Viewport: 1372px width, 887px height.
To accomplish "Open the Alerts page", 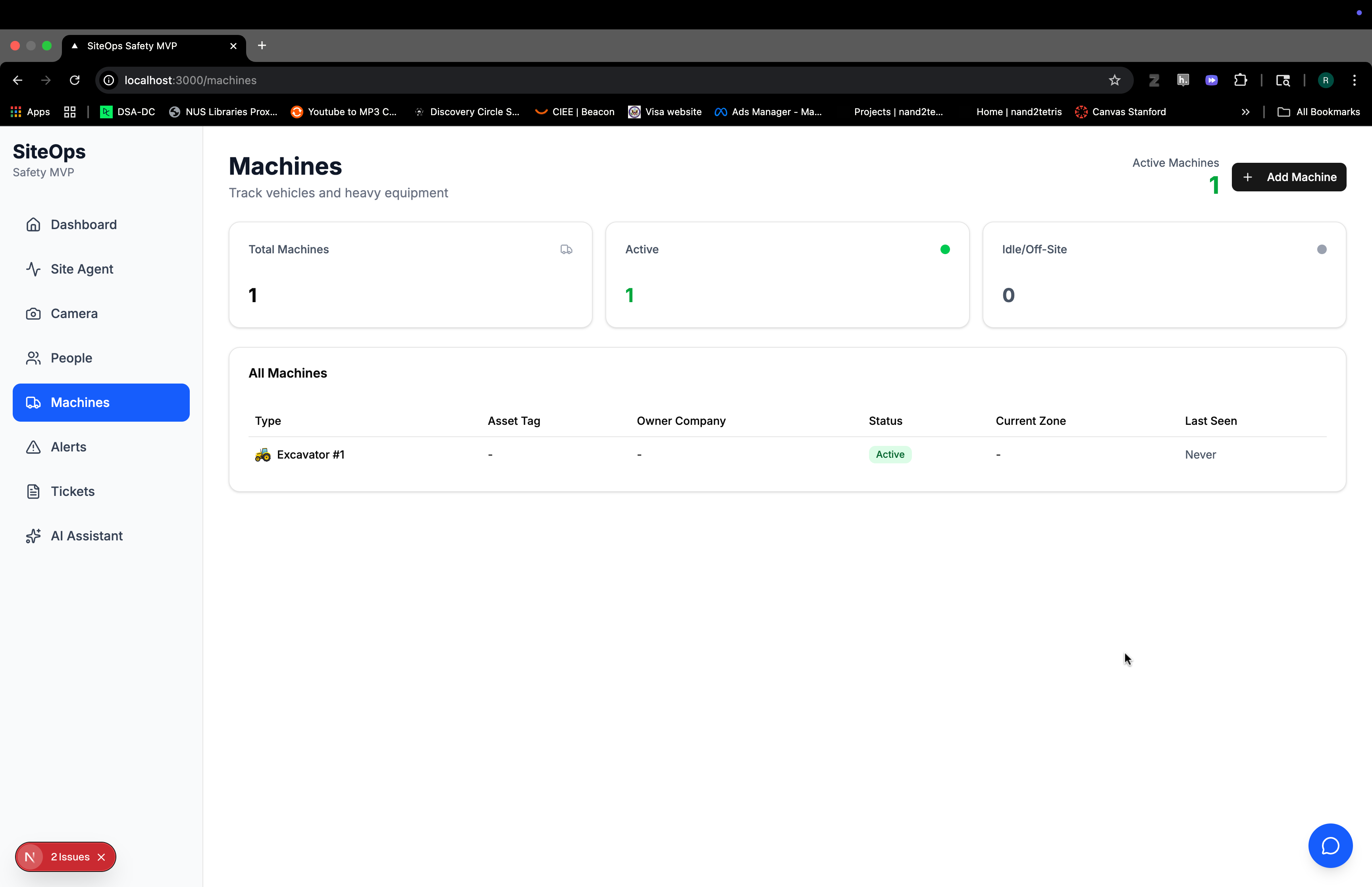I will [68, 447].
